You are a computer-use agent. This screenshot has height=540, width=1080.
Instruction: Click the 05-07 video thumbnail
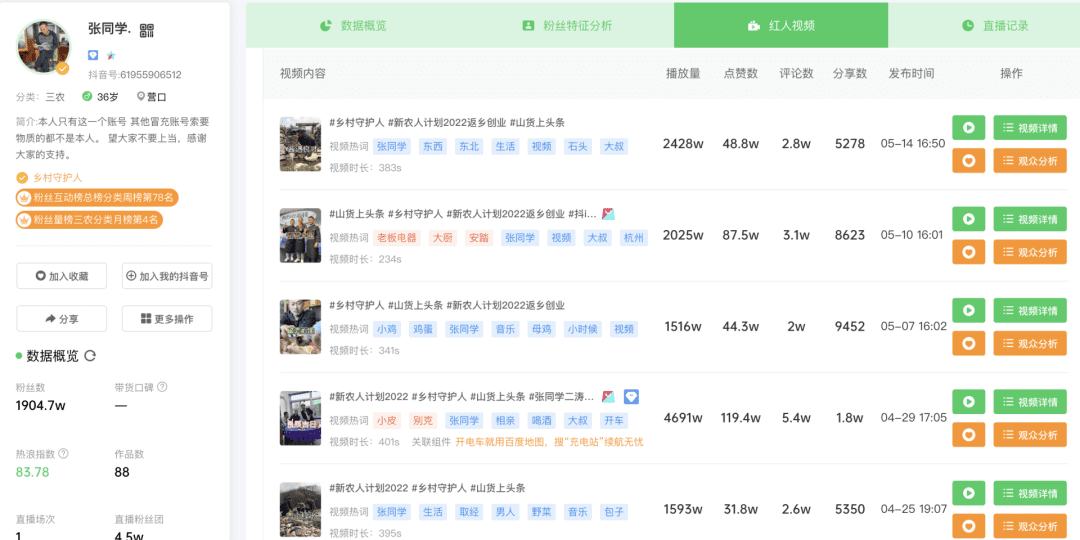click(x=300, y=326)
